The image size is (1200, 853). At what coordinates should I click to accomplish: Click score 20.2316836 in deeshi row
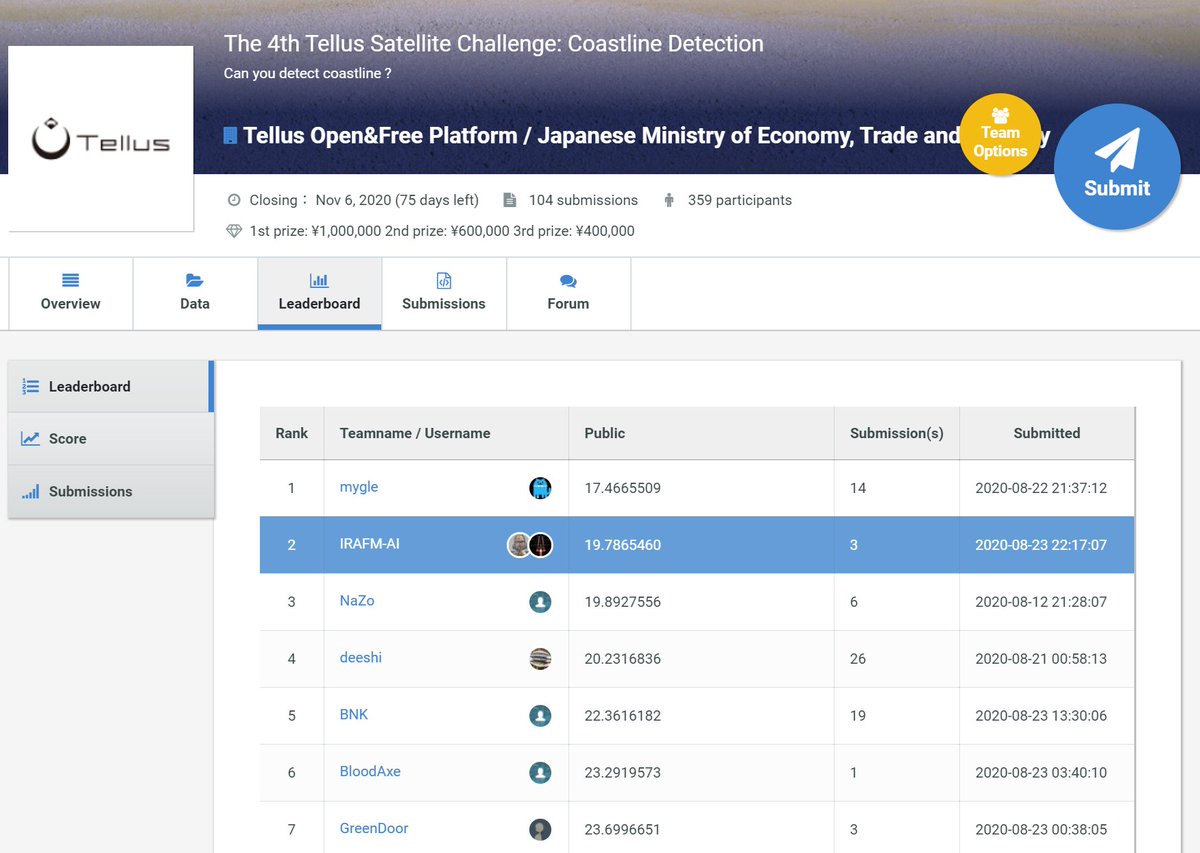point(623,659)
